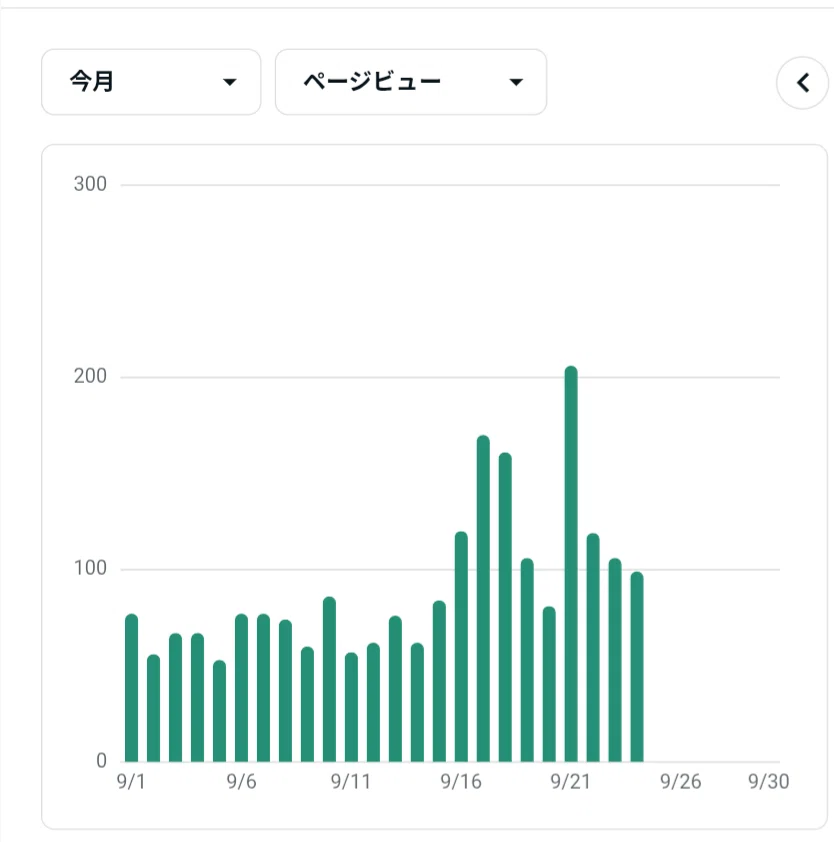Click the previous period chevron button

click(x=802, y=83)
